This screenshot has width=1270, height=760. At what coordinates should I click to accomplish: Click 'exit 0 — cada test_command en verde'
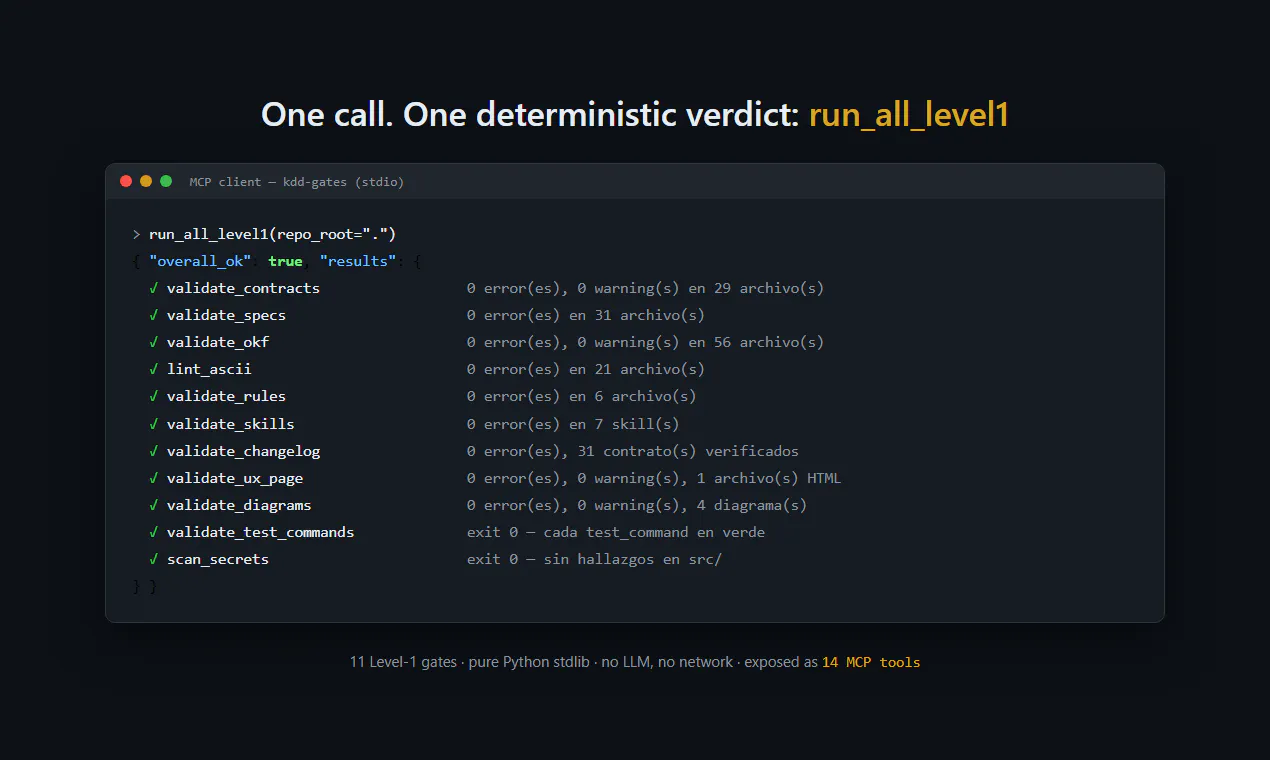click(615, 532)
